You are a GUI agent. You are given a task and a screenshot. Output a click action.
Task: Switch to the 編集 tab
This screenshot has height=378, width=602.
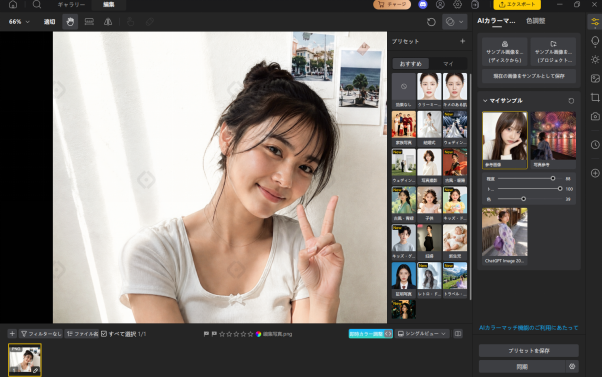click(x=109, y=5)
